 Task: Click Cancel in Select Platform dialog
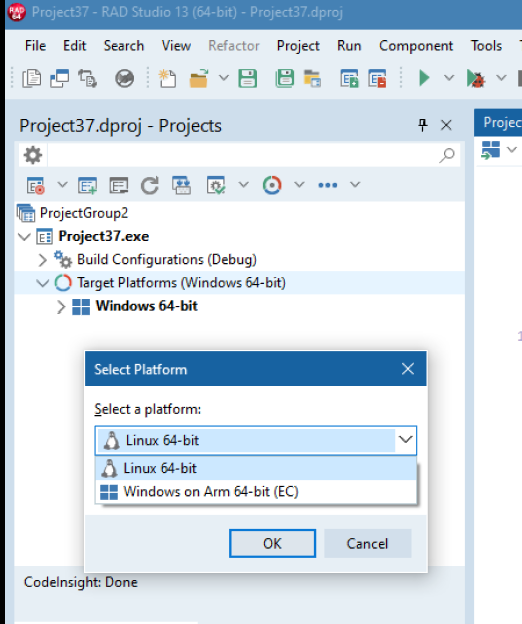(x=367, y=544)
